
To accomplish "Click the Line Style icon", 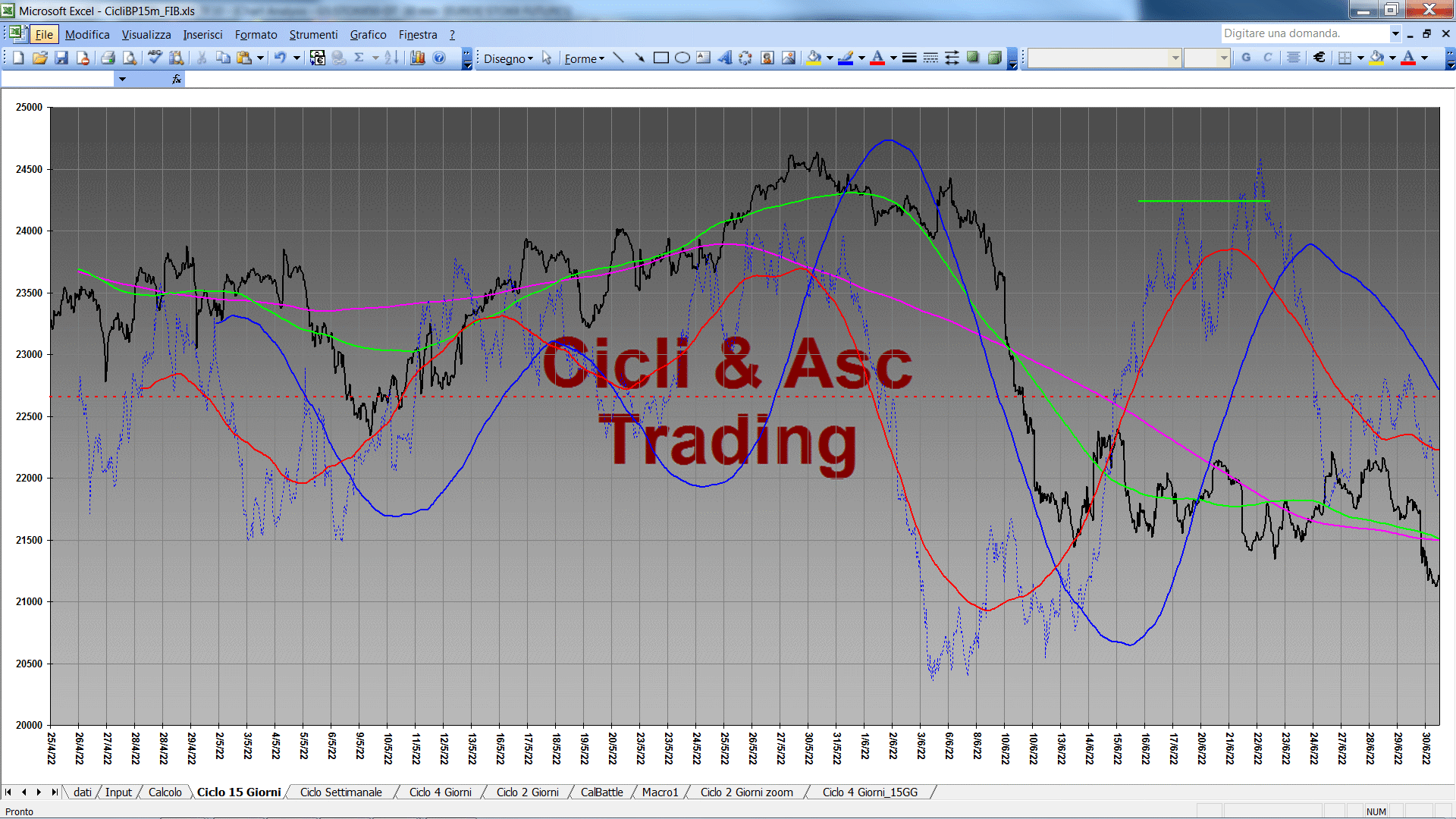I will [x=909, y=58].
